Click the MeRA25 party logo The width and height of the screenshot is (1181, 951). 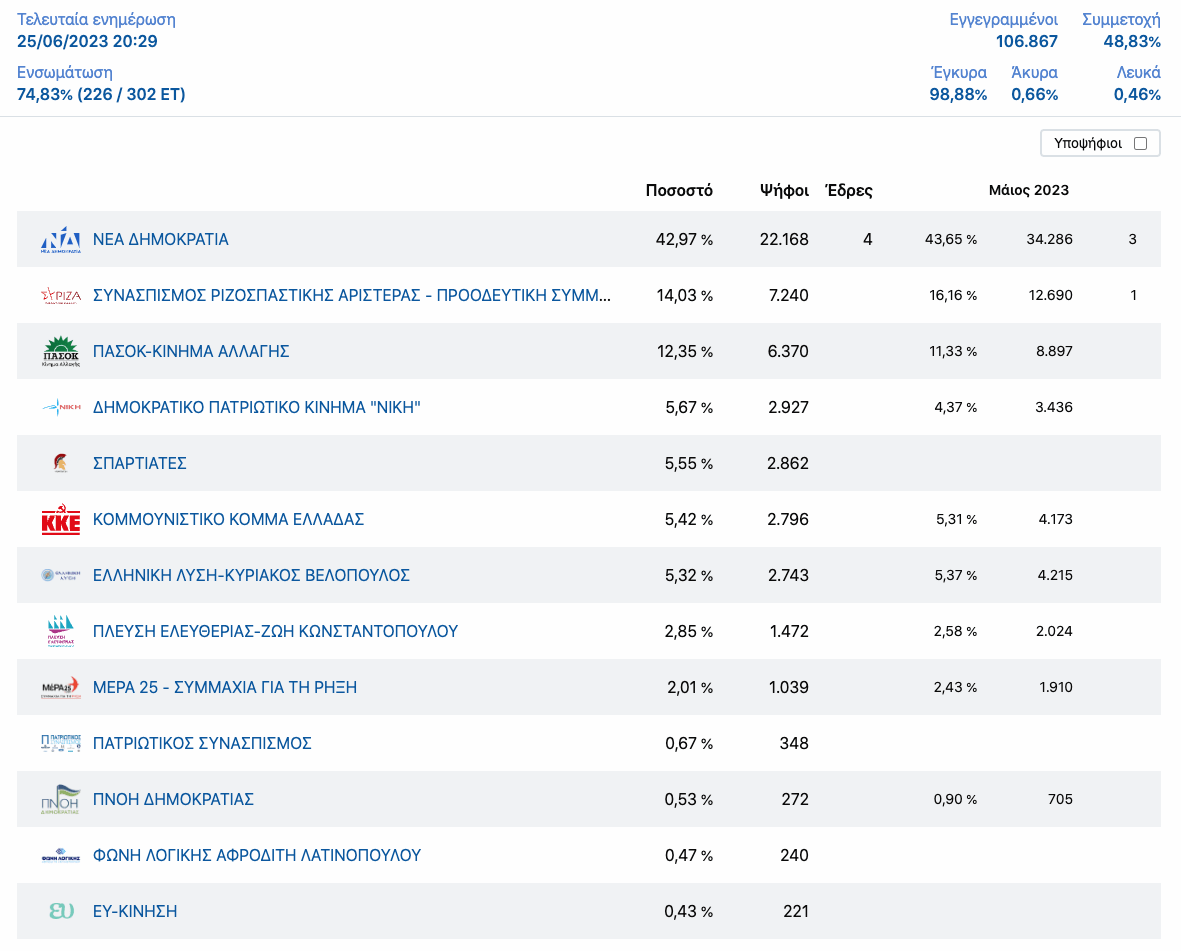[x=60, y=687]
